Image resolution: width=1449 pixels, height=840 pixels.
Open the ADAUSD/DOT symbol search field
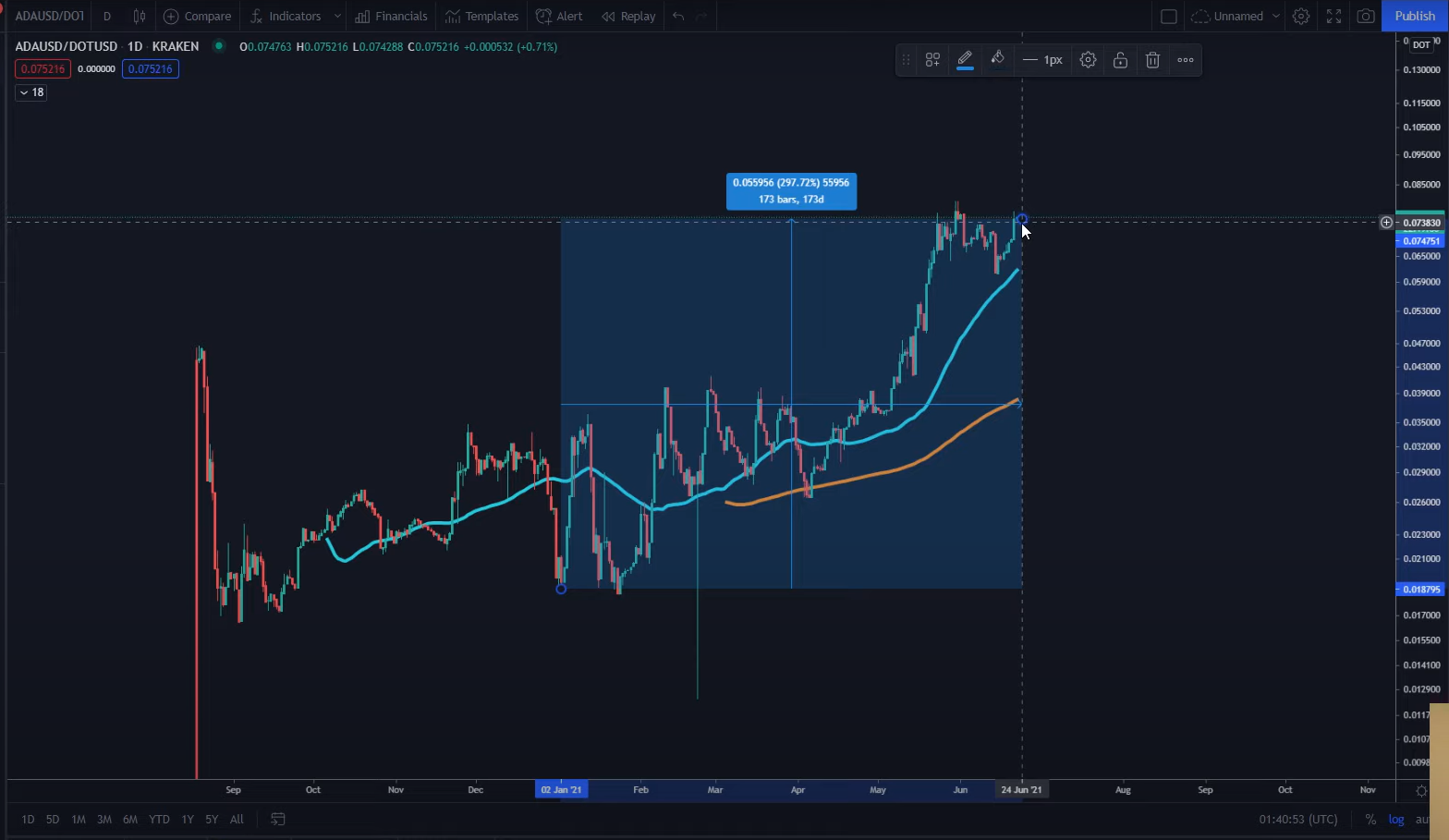click(50, 16)
